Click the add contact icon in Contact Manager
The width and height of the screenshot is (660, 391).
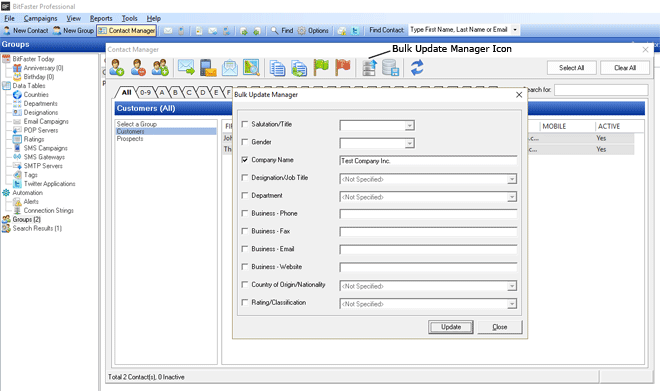point(117,67)
